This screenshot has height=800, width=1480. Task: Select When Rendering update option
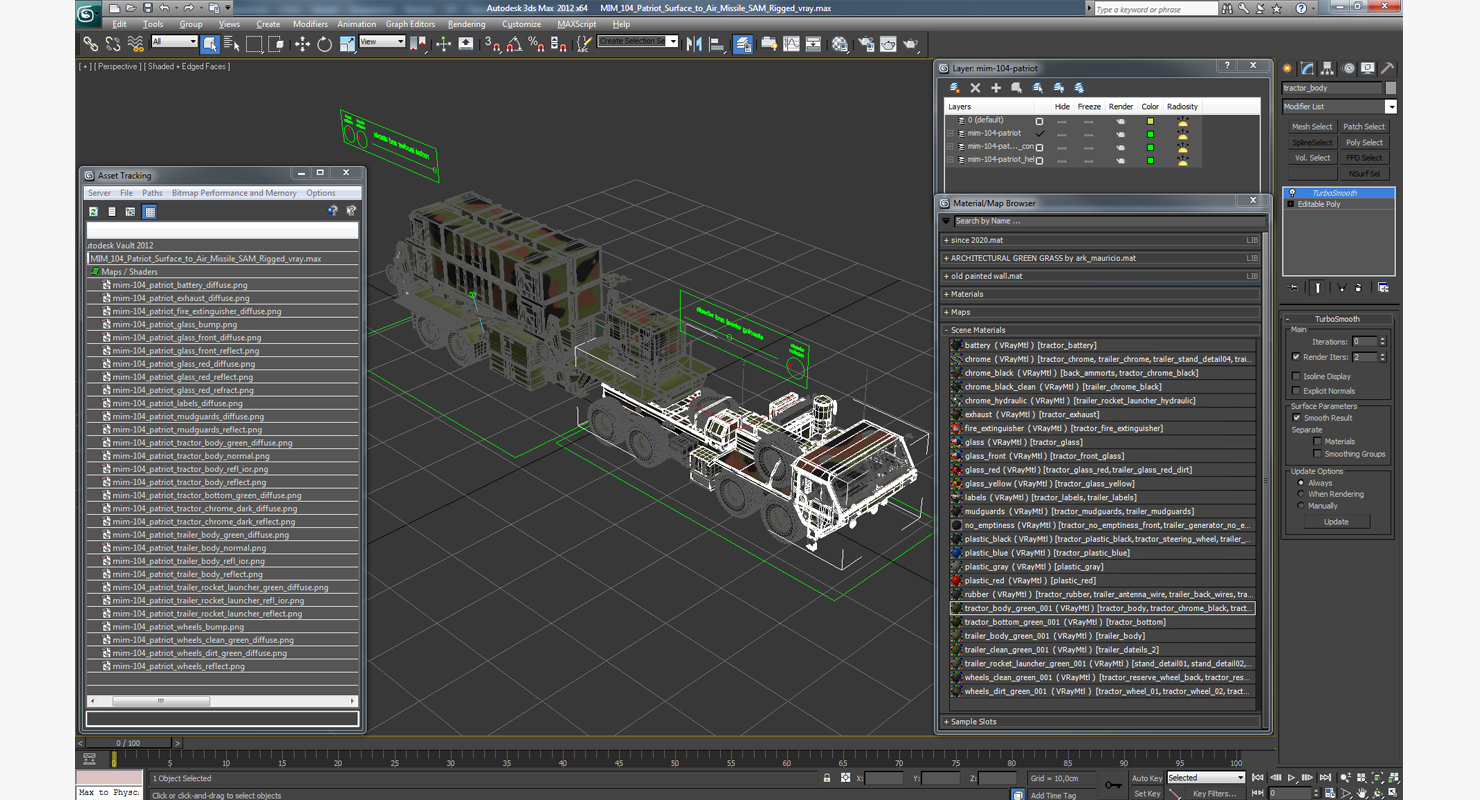coord(1301,494)
